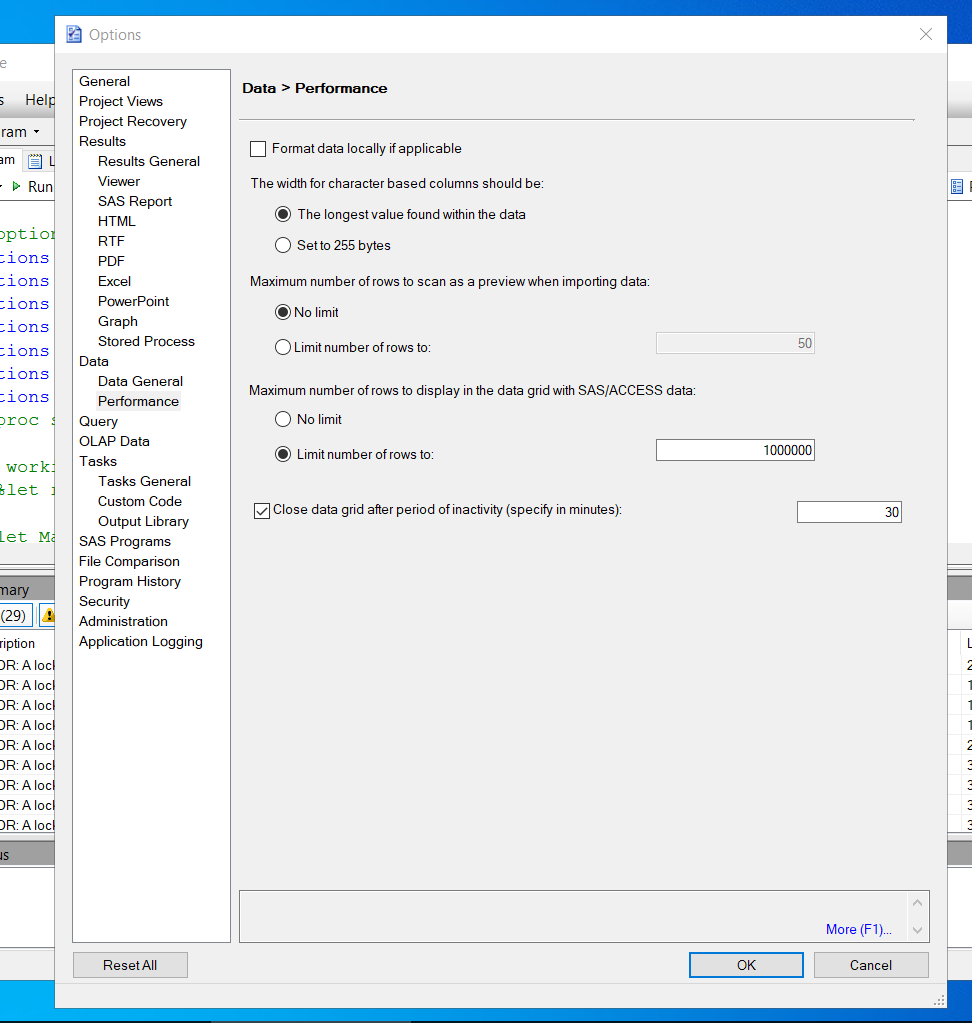Screen dimensions: 972x1023
Task: Open Output Library settings
Action: pos(143,521)
